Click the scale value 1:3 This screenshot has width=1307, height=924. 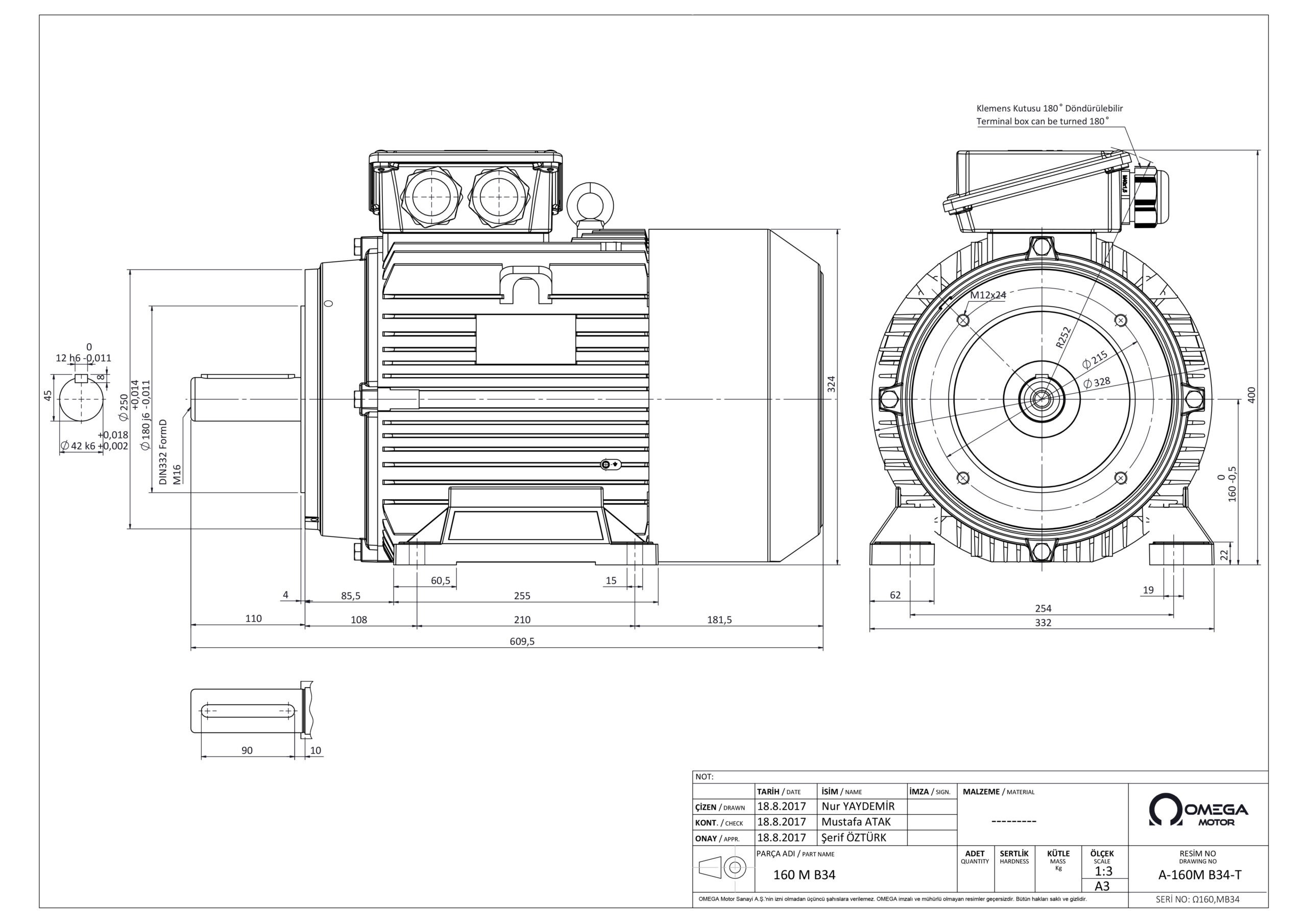point(1103,871)
